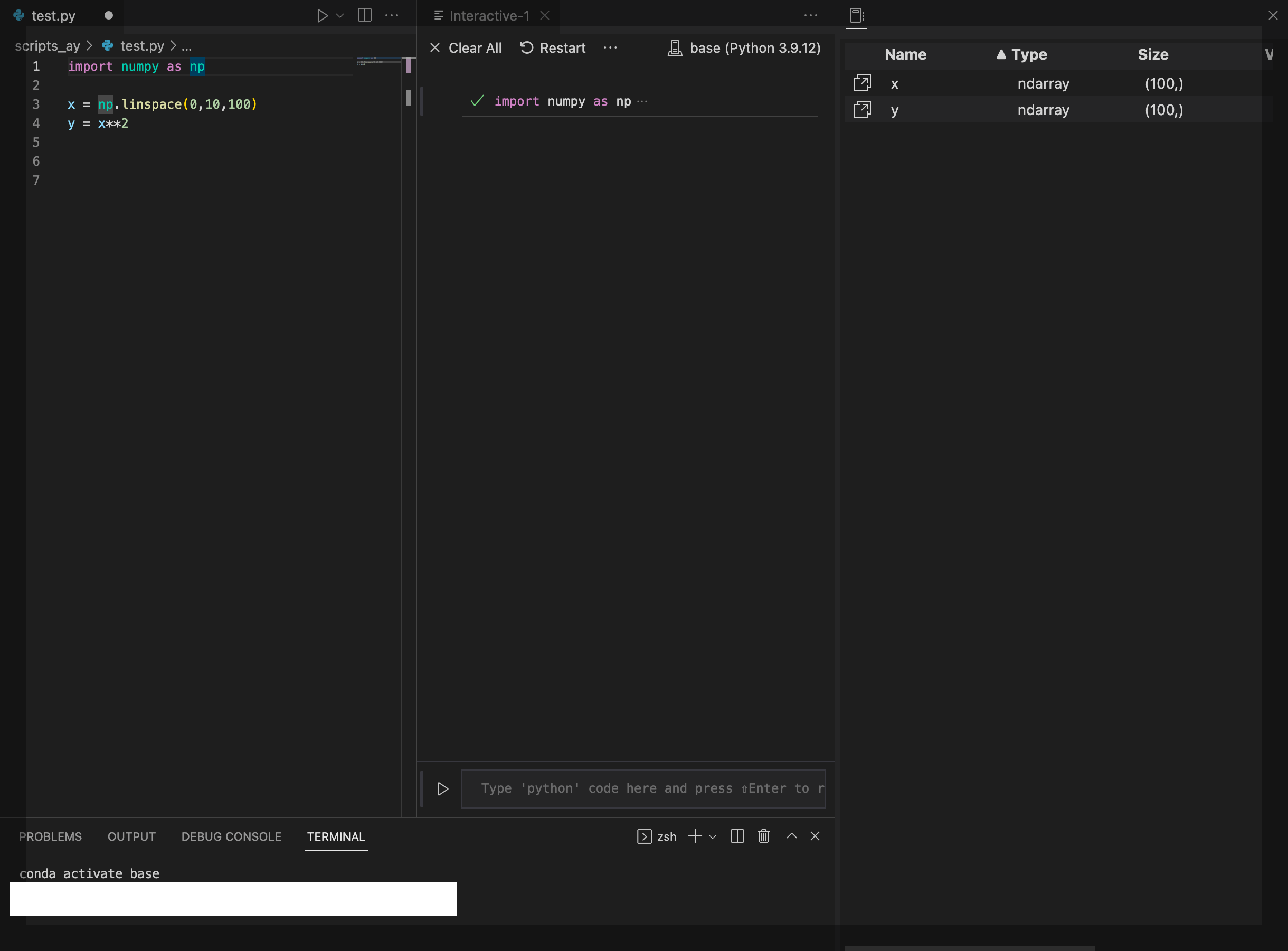Open new terminal profile dropdown chevron
The width and height of the screenshot is (1288, 951).
713,836
